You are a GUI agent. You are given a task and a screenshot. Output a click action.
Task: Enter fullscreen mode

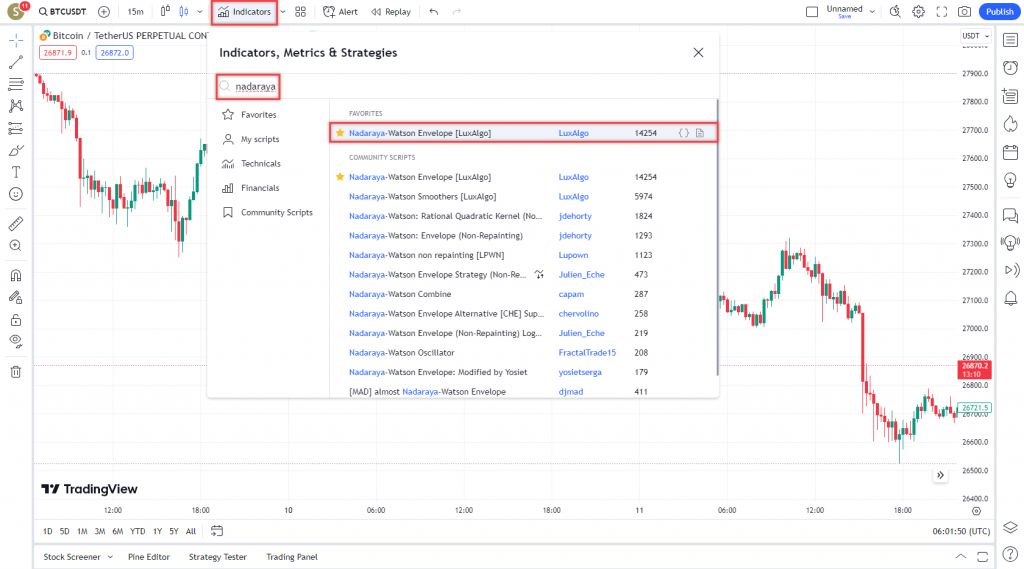(x=942, y=12)
